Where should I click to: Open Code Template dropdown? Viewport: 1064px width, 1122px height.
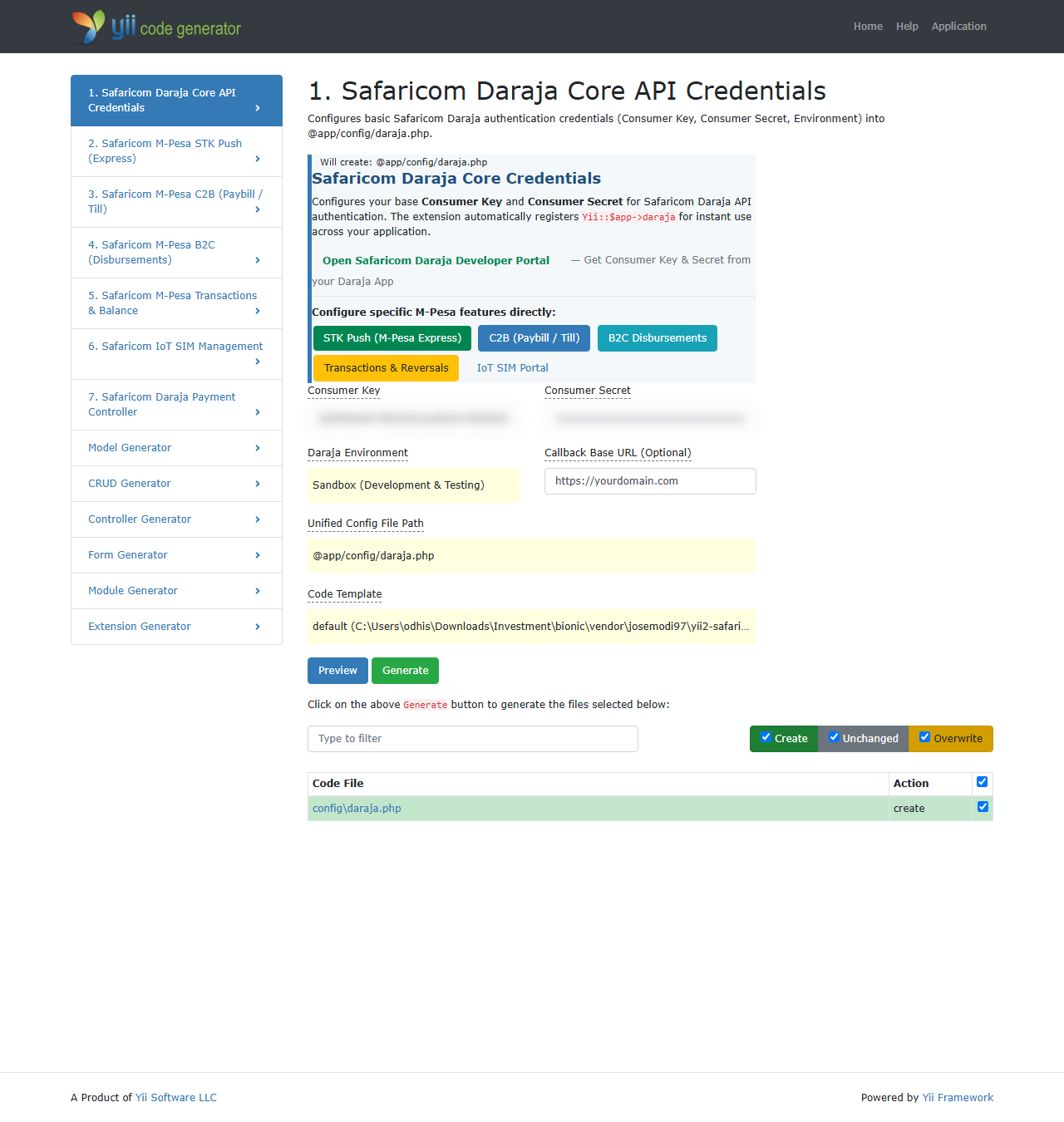[532, 627]
